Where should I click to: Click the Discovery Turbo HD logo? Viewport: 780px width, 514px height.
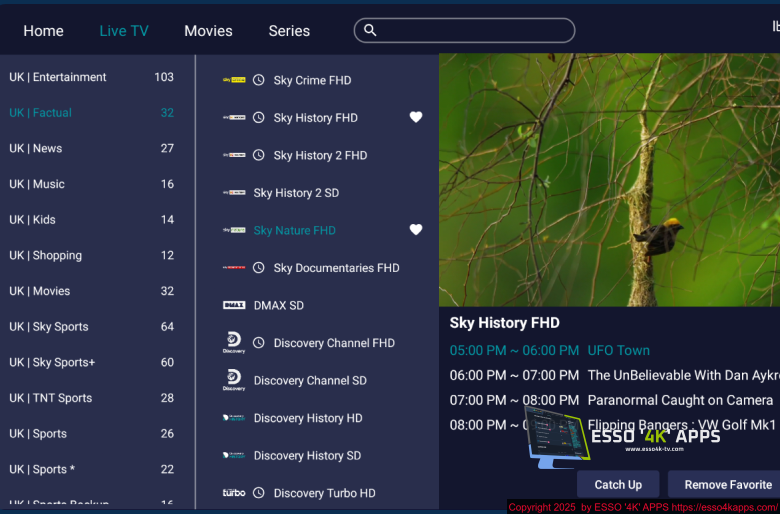(x=234, y=493)
